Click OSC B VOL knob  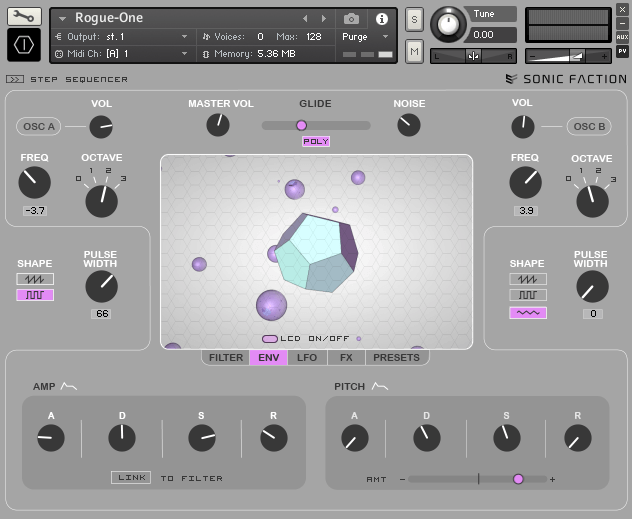click(x=523, y=127)
